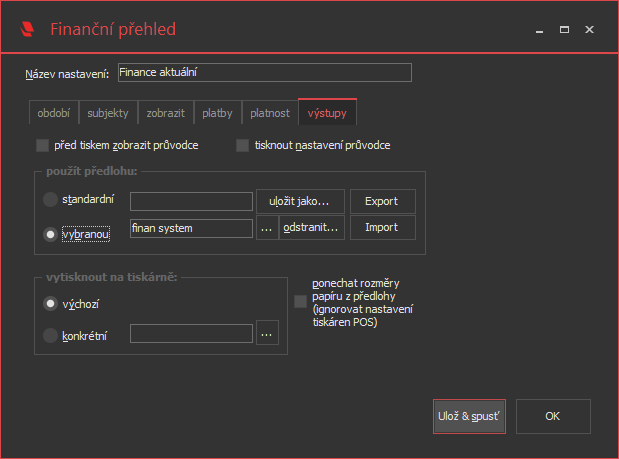Viewport: 619px width, 459px height.
Task: Select 'výchozí' printer radio button
Action: (x=50, y=302)
